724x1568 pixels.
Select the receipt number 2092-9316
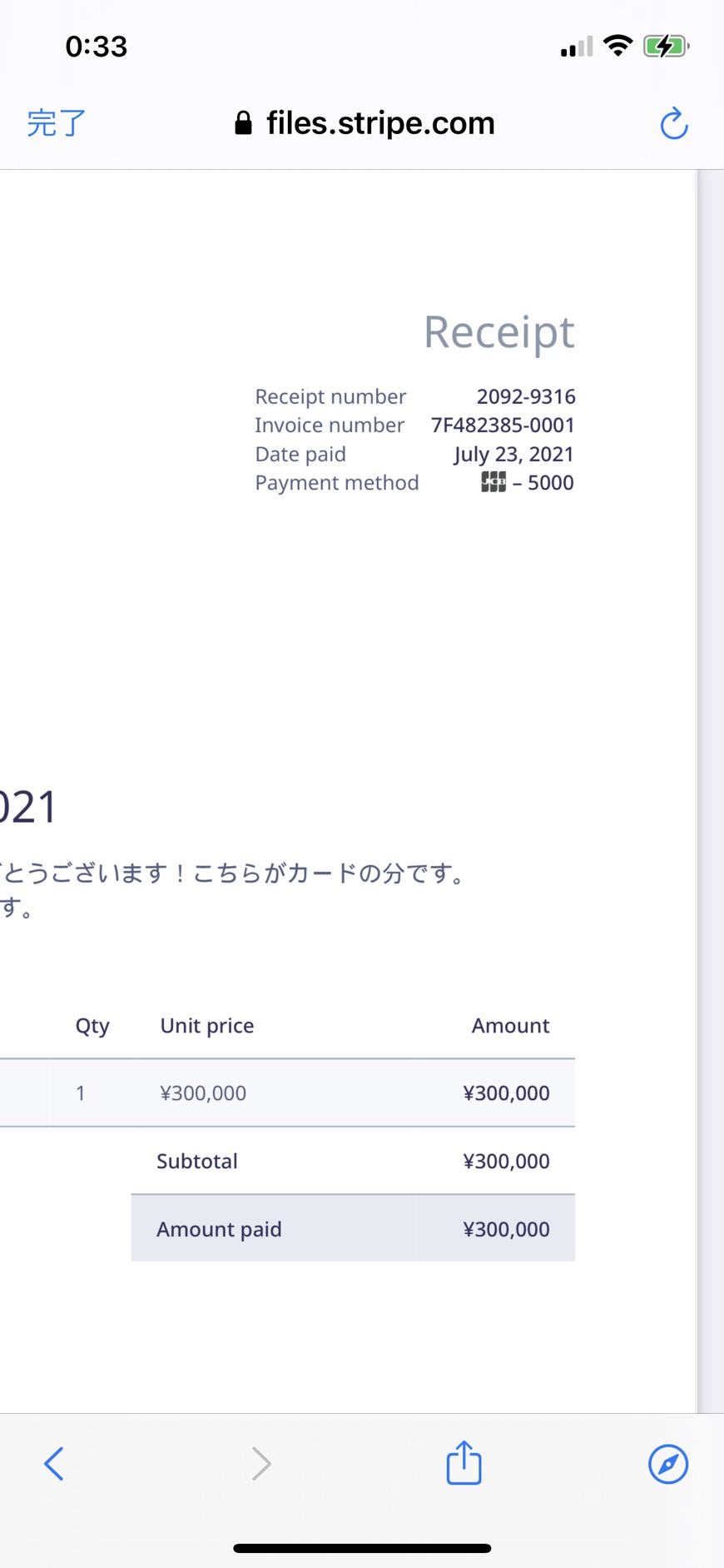526,396
